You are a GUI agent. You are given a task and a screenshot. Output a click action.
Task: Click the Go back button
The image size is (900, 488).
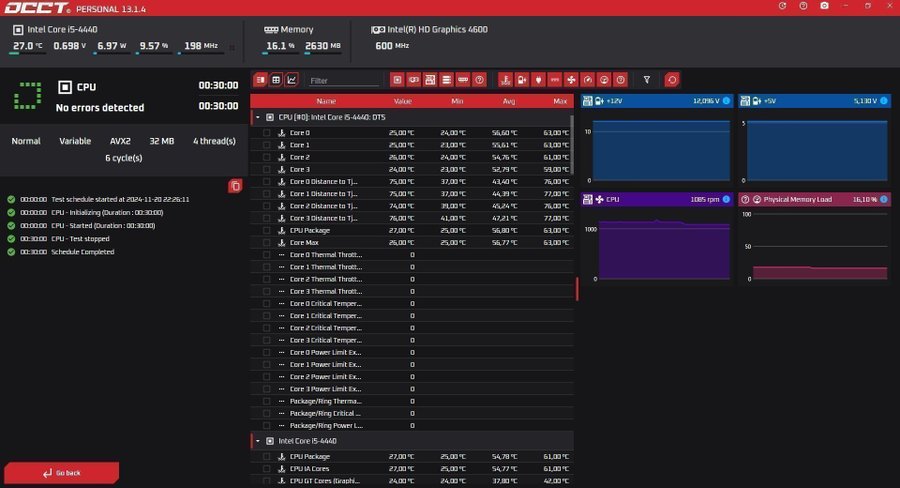(x=61, y=472)
